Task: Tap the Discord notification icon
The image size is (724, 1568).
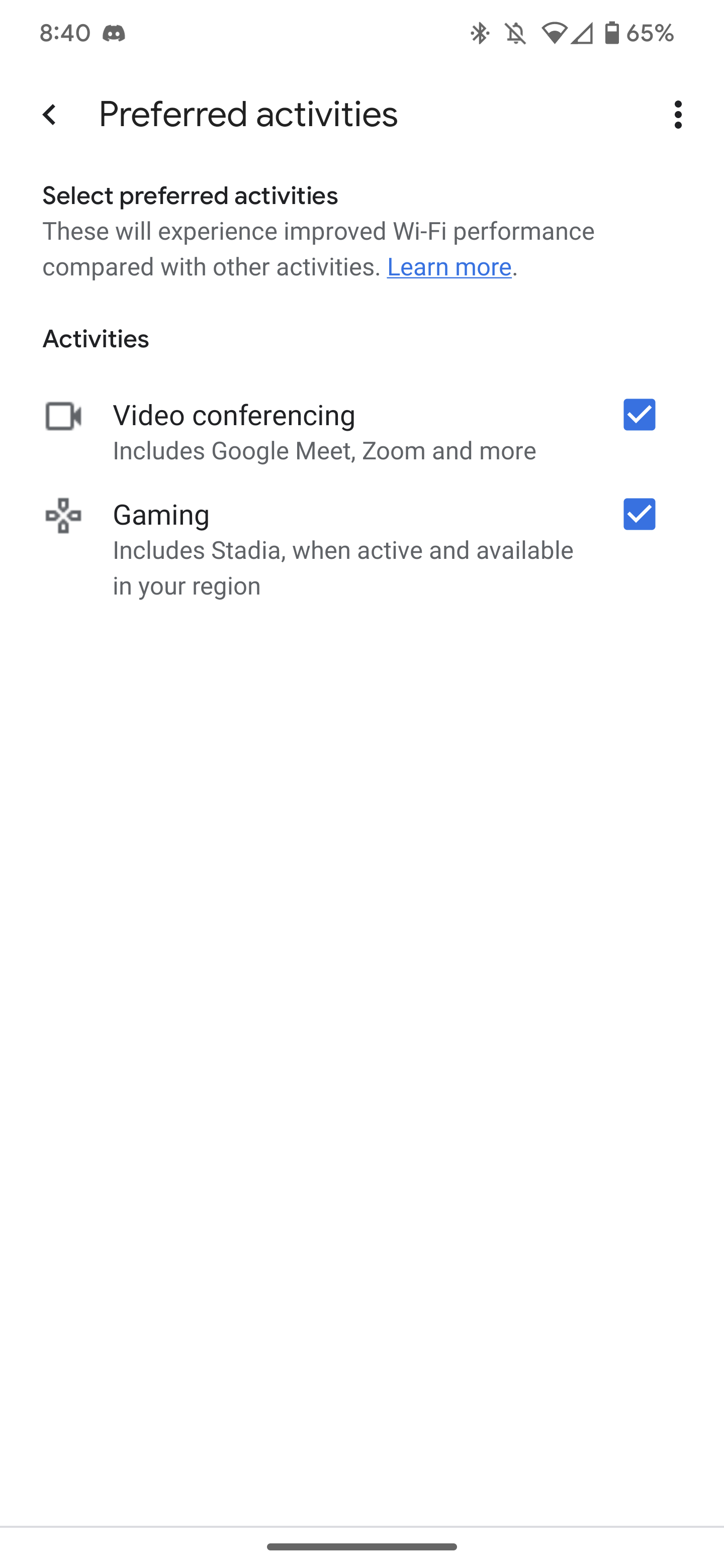Action: point(114,33)
